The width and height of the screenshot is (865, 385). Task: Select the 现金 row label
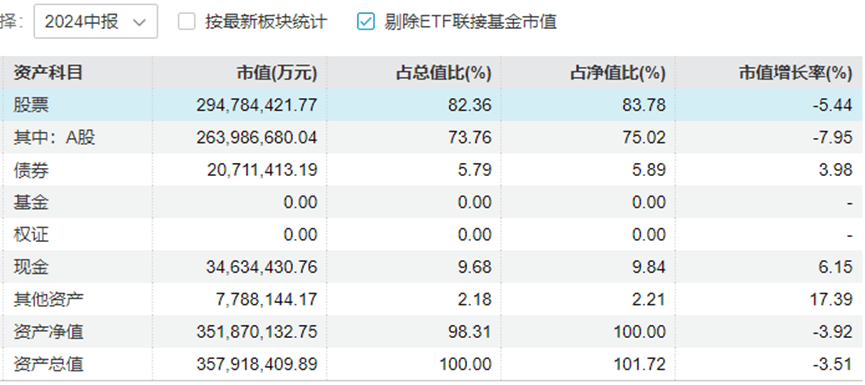click(x=31, y=268)
